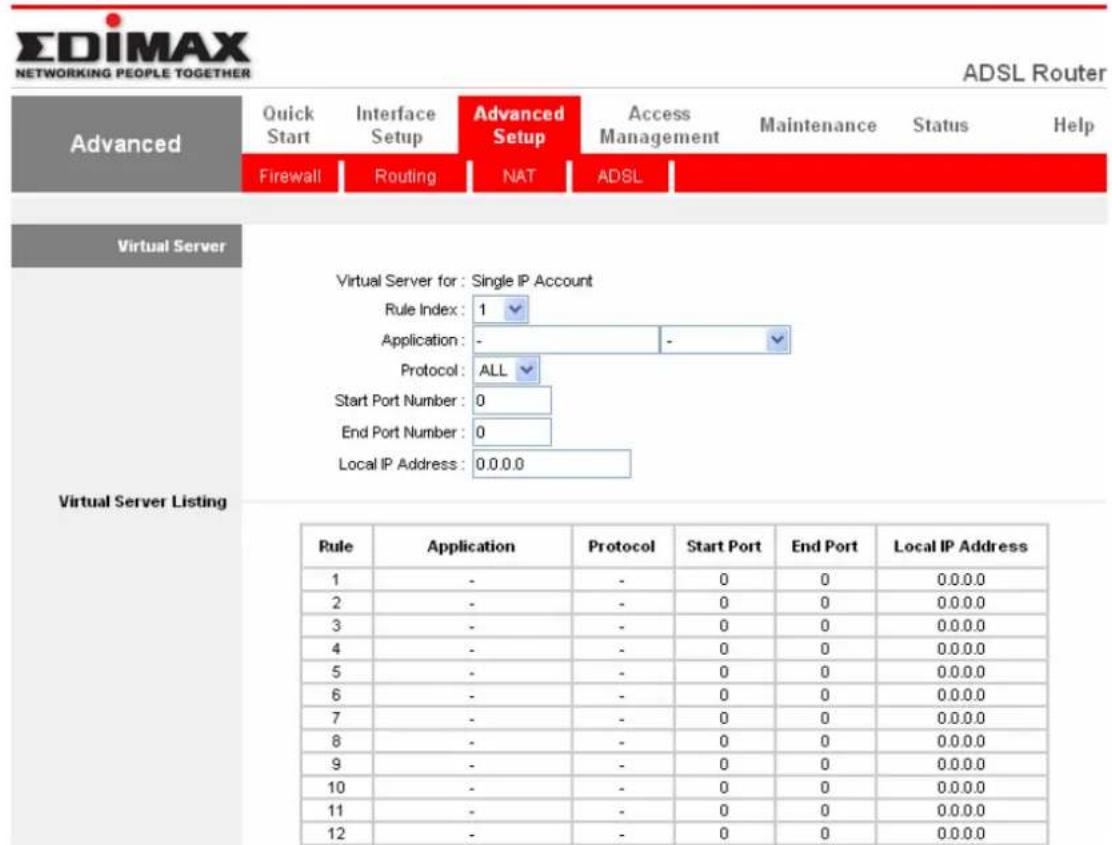Click the End Port column header
The height and width of the screenshot is (845, 1112).
[825, 546]
